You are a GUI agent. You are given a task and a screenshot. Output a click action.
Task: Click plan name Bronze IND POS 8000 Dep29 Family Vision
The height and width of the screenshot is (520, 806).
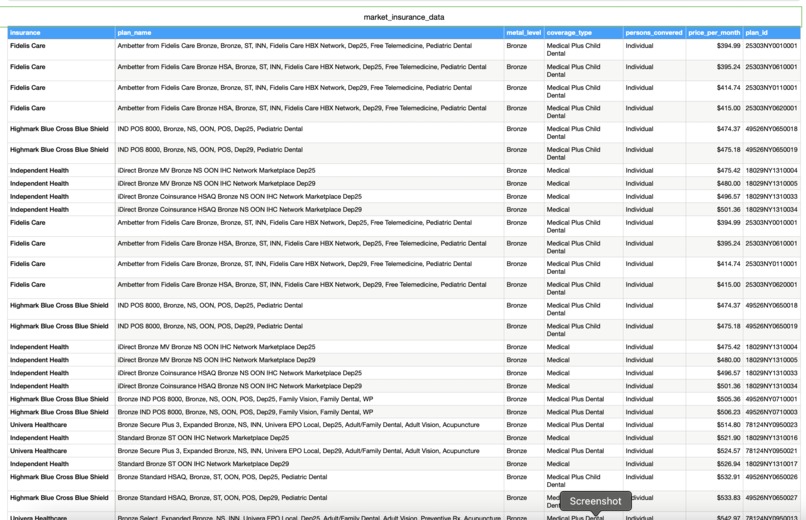coord(245,412)
